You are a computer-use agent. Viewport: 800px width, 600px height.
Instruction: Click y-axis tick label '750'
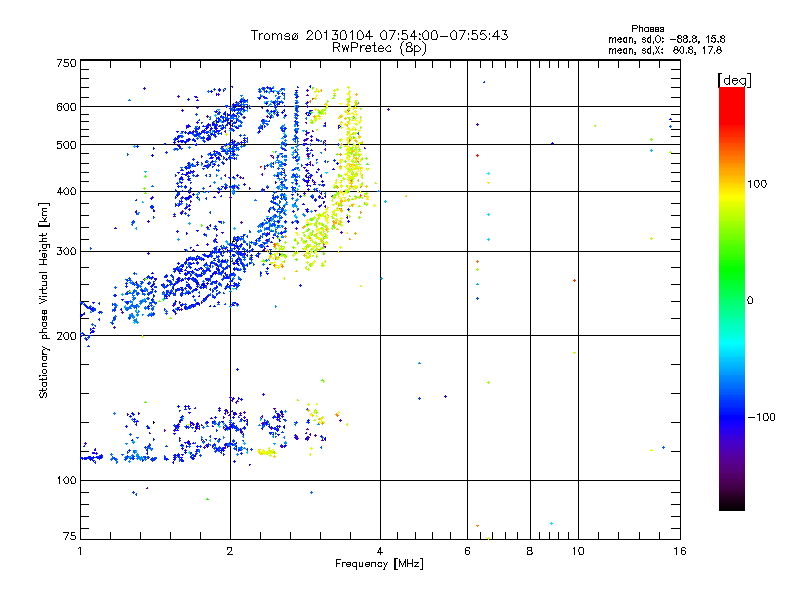click(66, 63)
